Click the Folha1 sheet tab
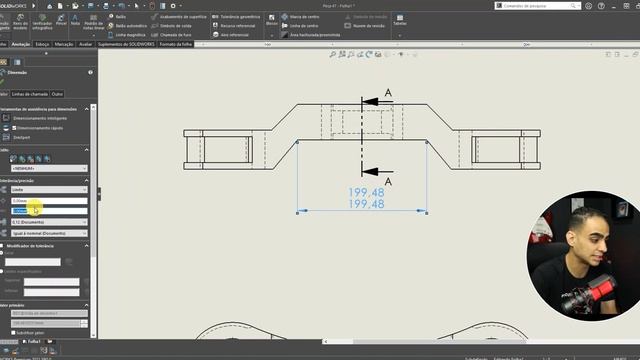 (32, 342)
